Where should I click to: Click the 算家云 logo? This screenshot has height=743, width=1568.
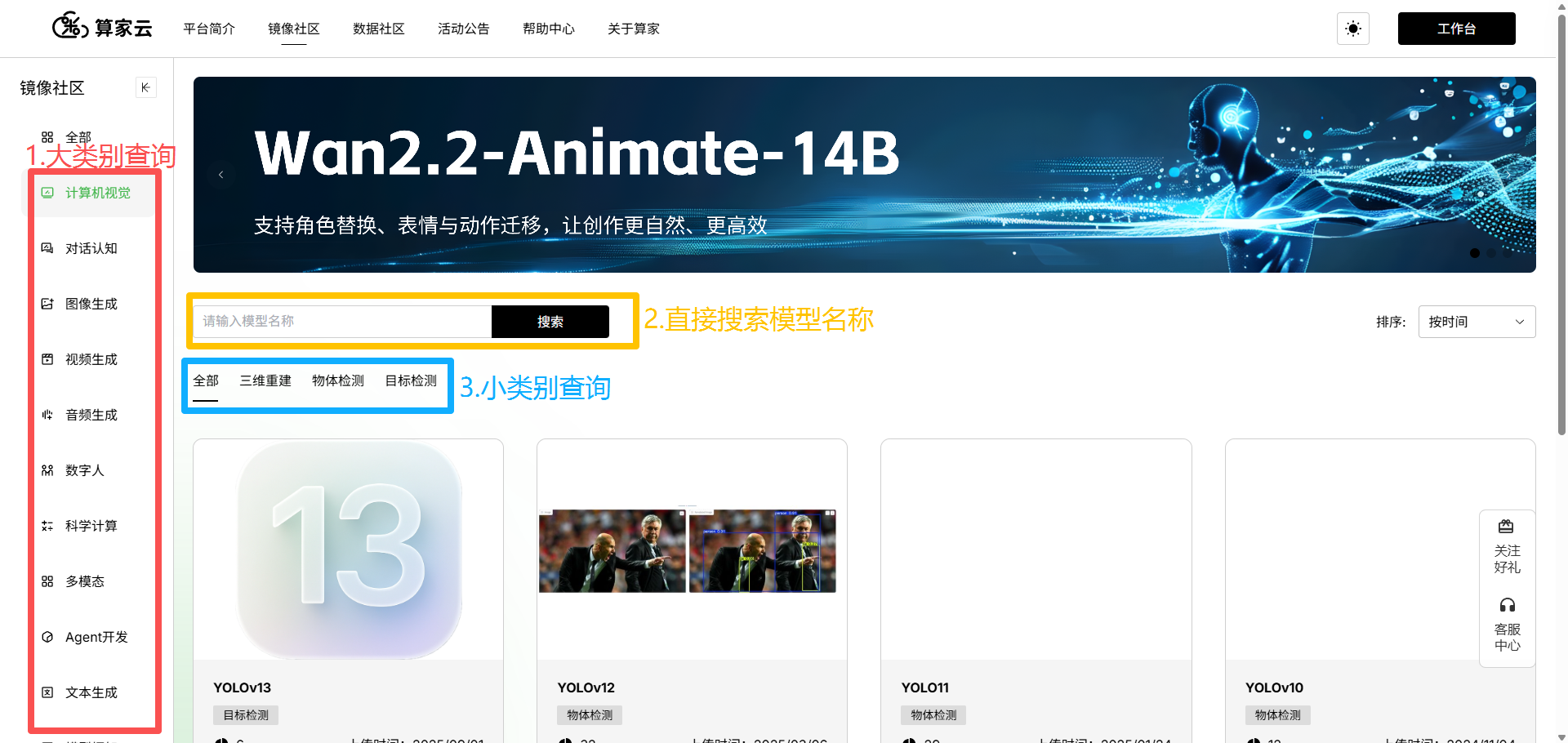tap(103, 27)
